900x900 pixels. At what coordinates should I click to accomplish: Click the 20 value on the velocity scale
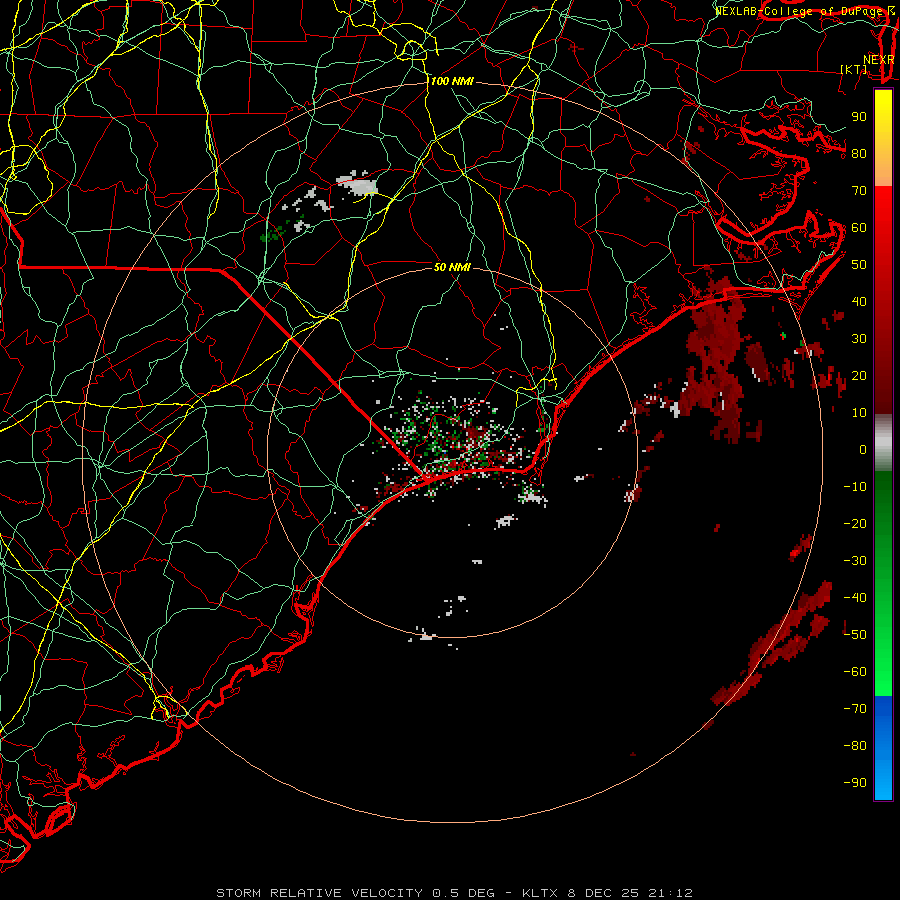click(x=859, y=375)
